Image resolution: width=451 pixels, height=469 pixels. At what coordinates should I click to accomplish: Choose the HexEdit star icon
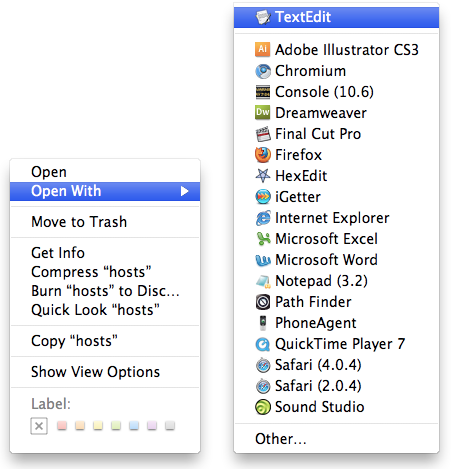point(263,176)
